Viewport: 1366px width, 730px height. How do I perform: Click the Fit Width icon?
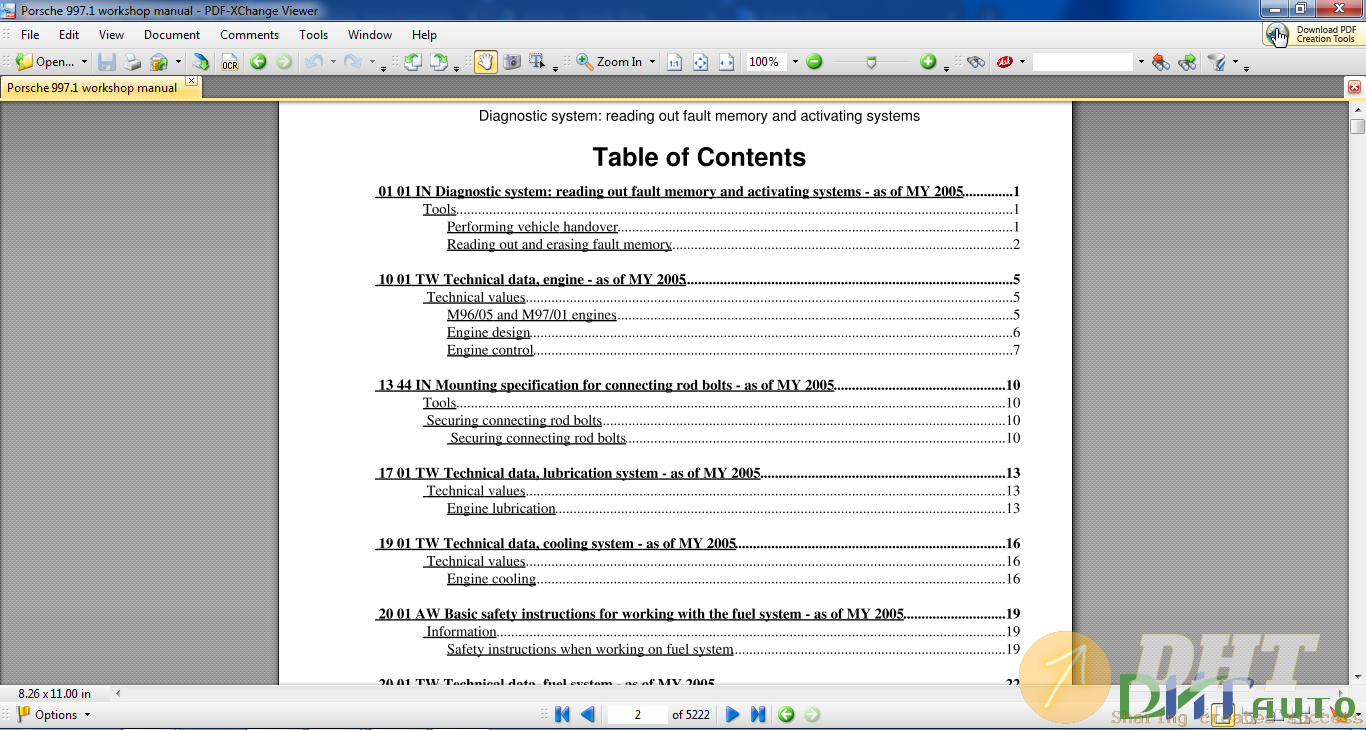pyautogui.click(x=727, y=62)
